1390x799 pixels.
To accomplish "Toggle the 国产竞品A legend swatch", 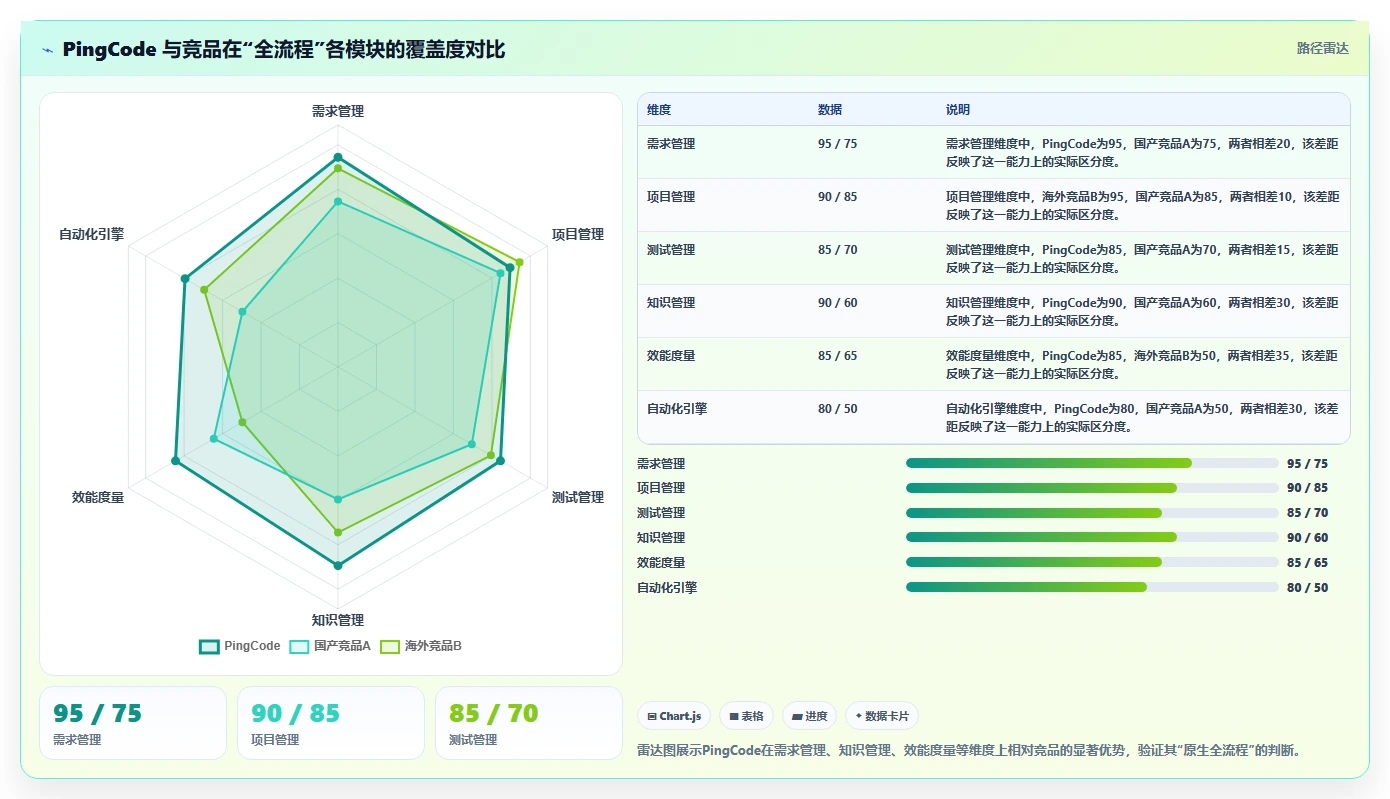I will click(x=299, y=646).
